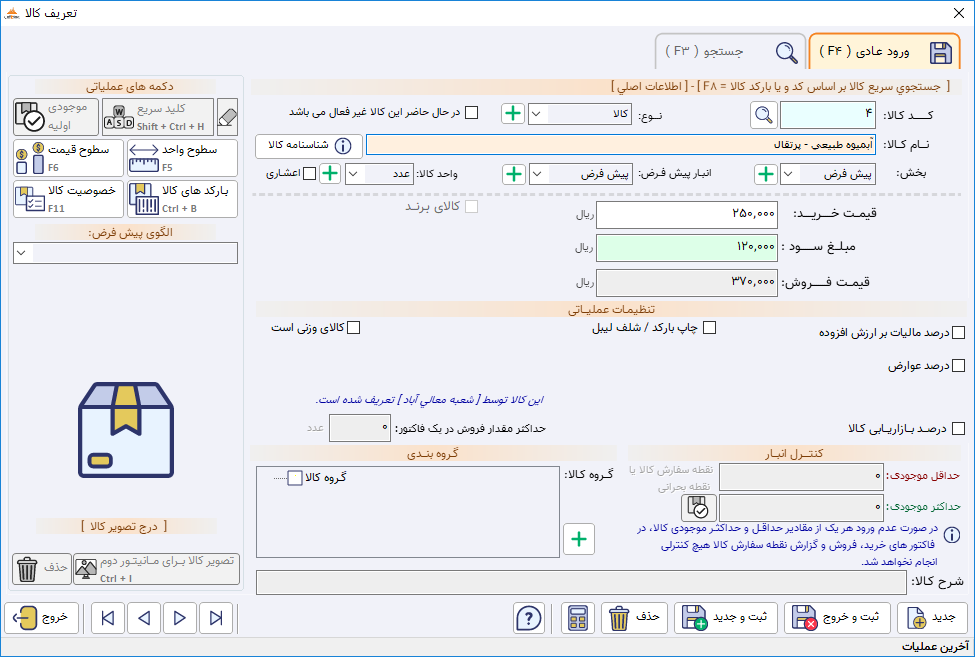Go to the first record
The image size is (975, 657).
tap(108, 618)
